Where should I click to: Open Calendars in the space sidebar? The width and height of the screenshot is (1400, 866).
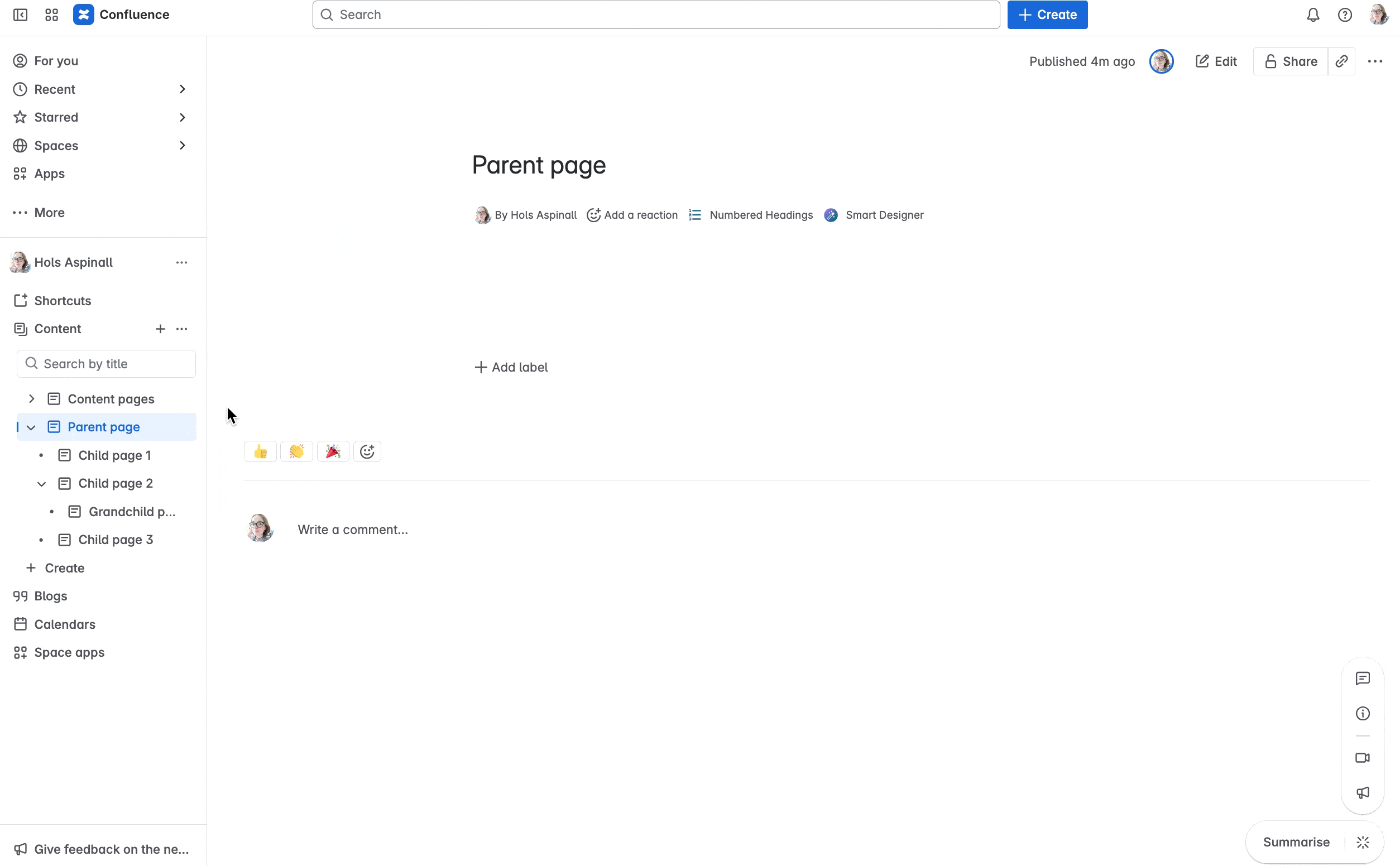click(x=64, y=624)
